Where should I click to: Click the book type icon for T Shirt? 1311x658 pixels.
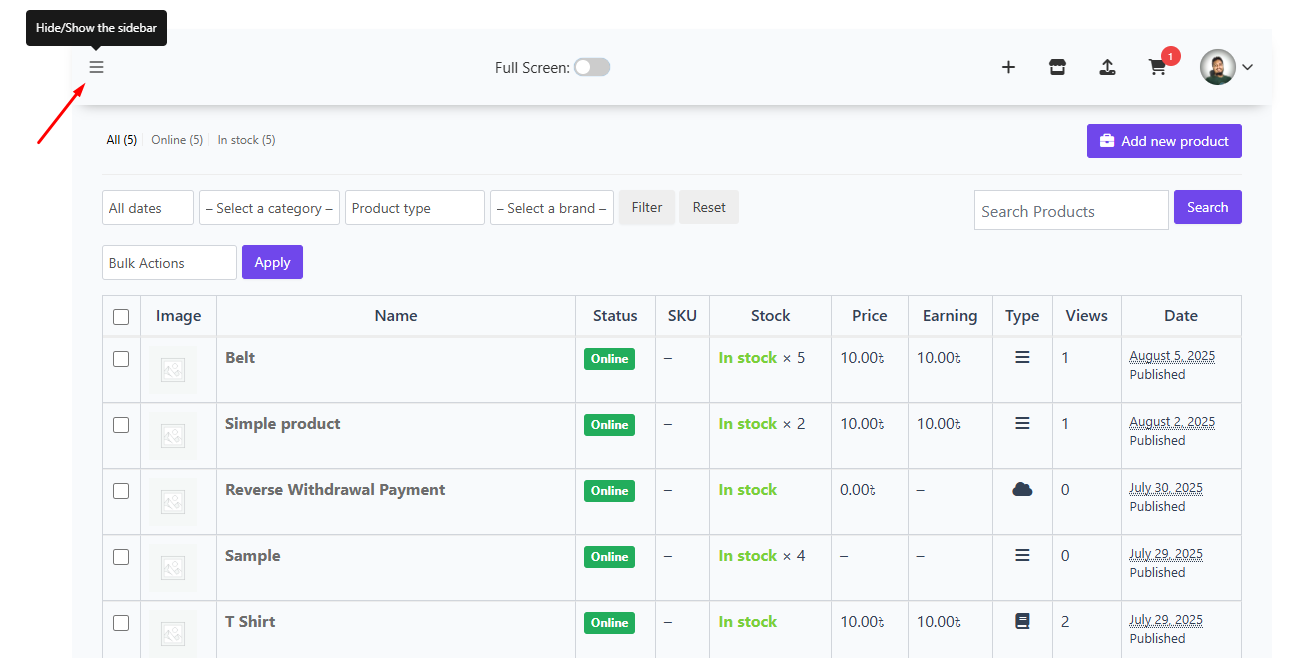1022,621
